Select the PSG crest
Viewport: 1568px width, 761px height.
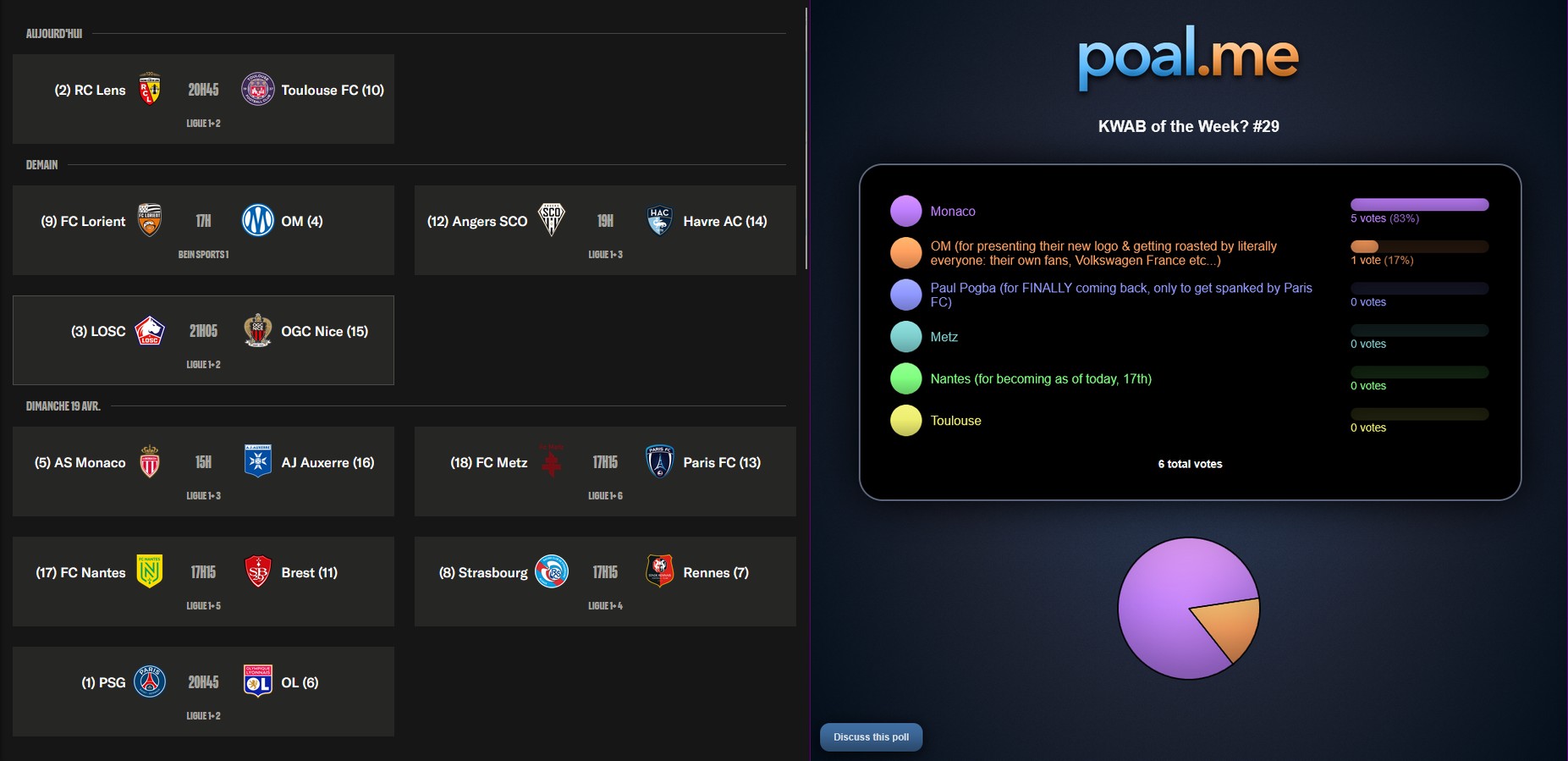[150, 681]
